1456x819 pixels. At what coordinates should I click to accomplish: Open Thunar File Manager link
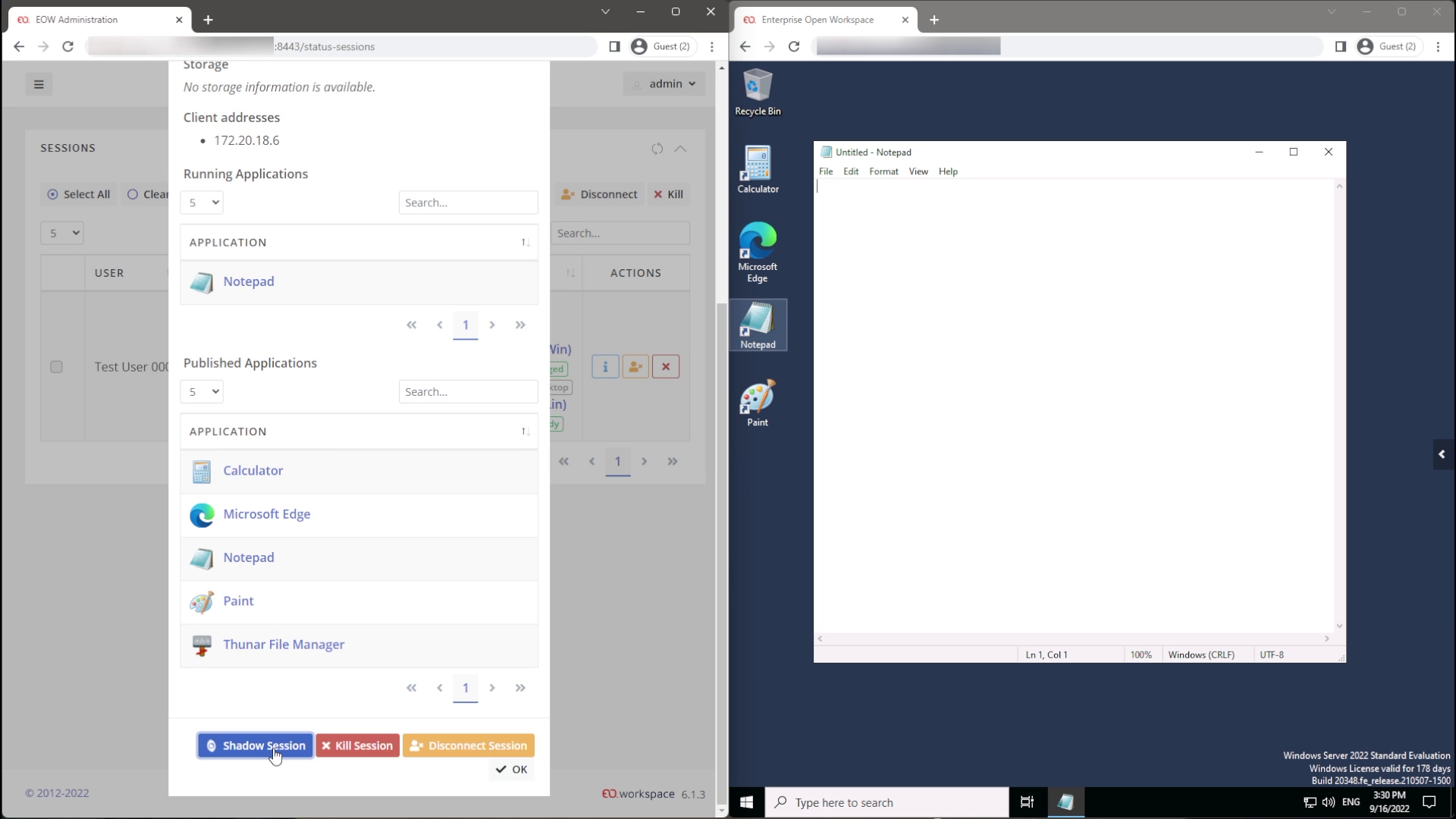click(x=284, y=645)
